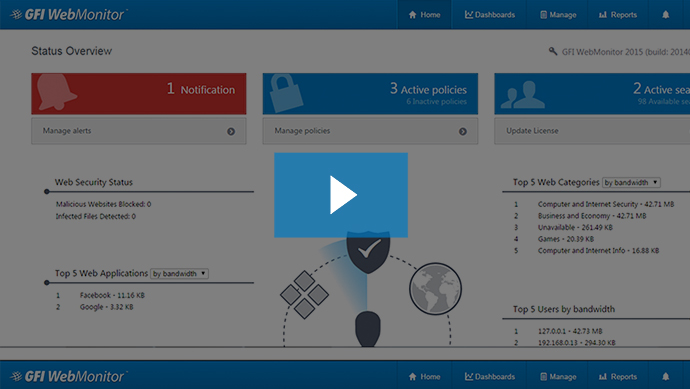Play the GFI WebMonitor video
This screenshot has width=690, height=389.
[341, 195]
